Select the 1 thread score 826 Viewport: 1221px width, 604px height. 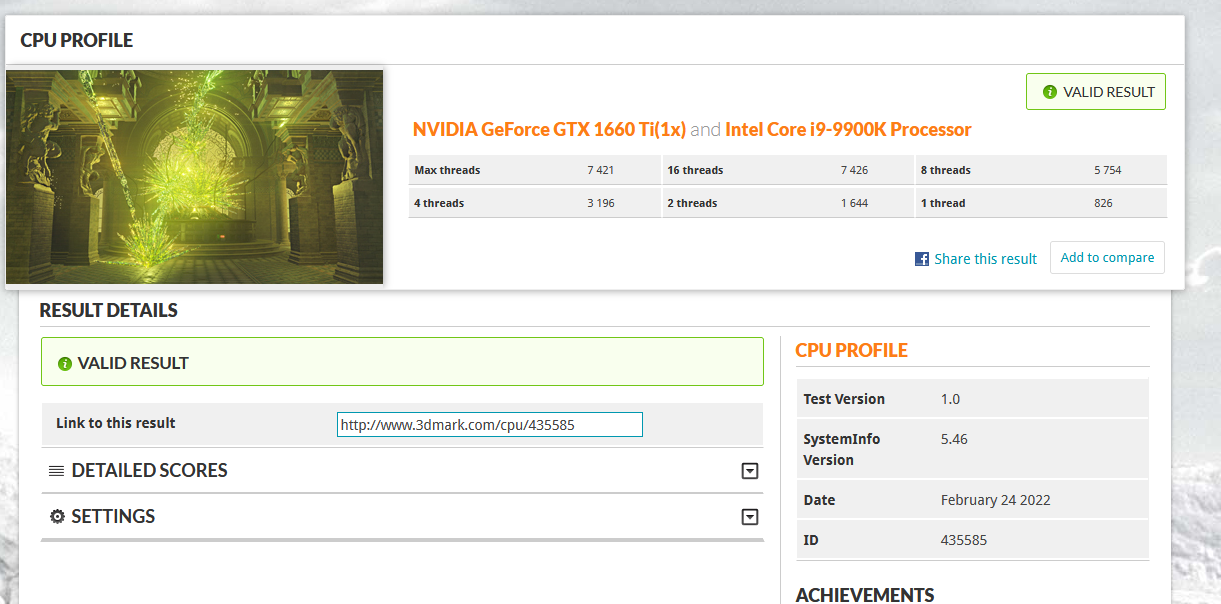[x=1103, y=204]
